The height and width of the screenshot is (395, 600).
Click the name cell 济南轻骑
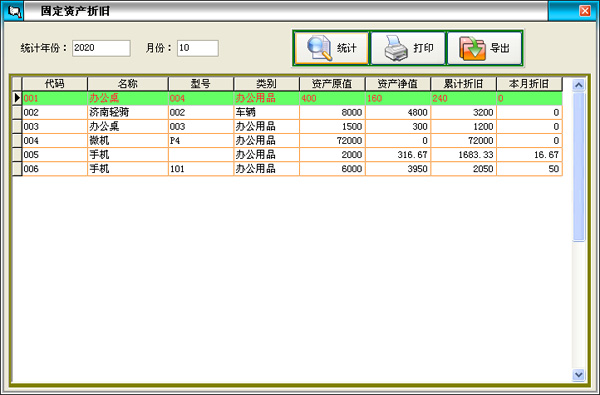click(x=128, y=113)
